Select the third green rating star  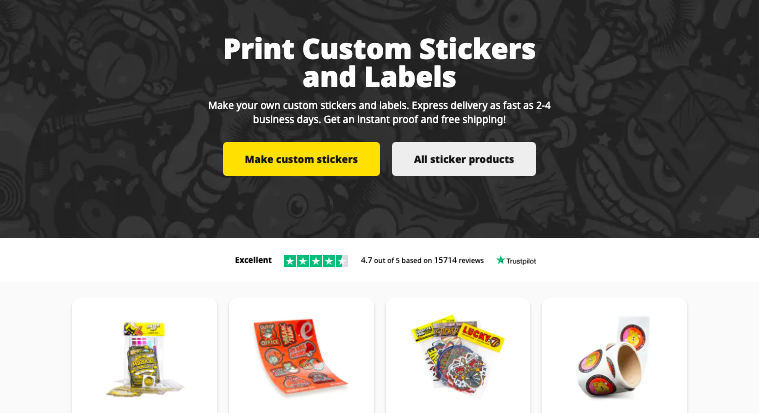click(x=316, y=261)
